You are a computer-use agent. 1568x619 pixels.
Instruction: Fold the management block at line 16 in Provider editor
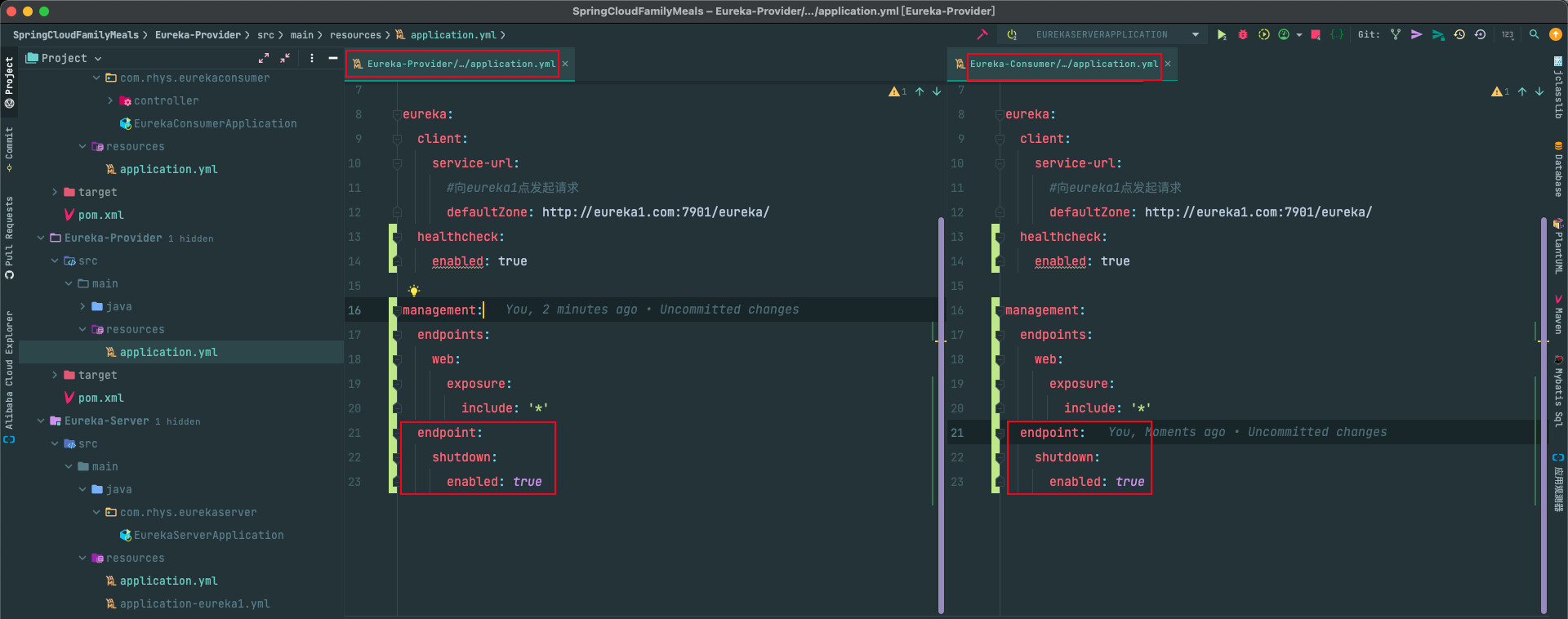pyautogui.click(x=397, y=310)
